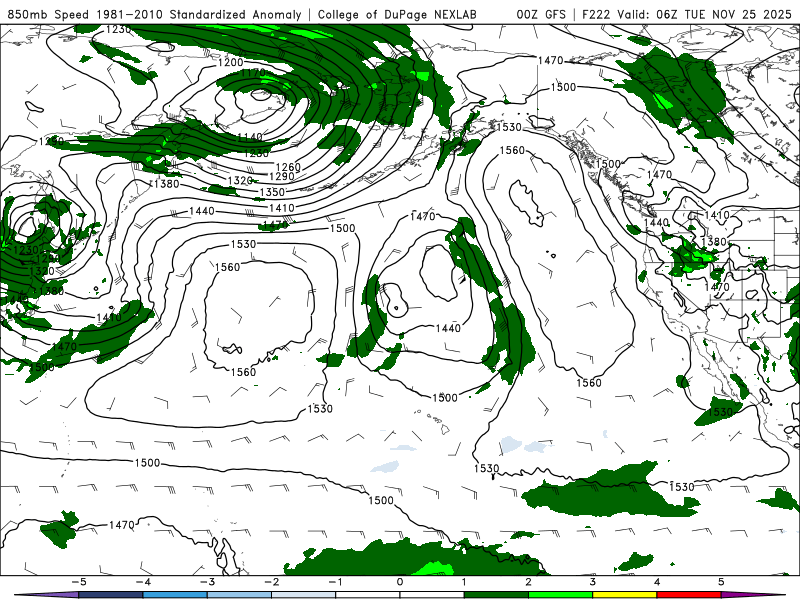Click the colorbar tick label '0'

pyautogui.click(x=400, y=582)
